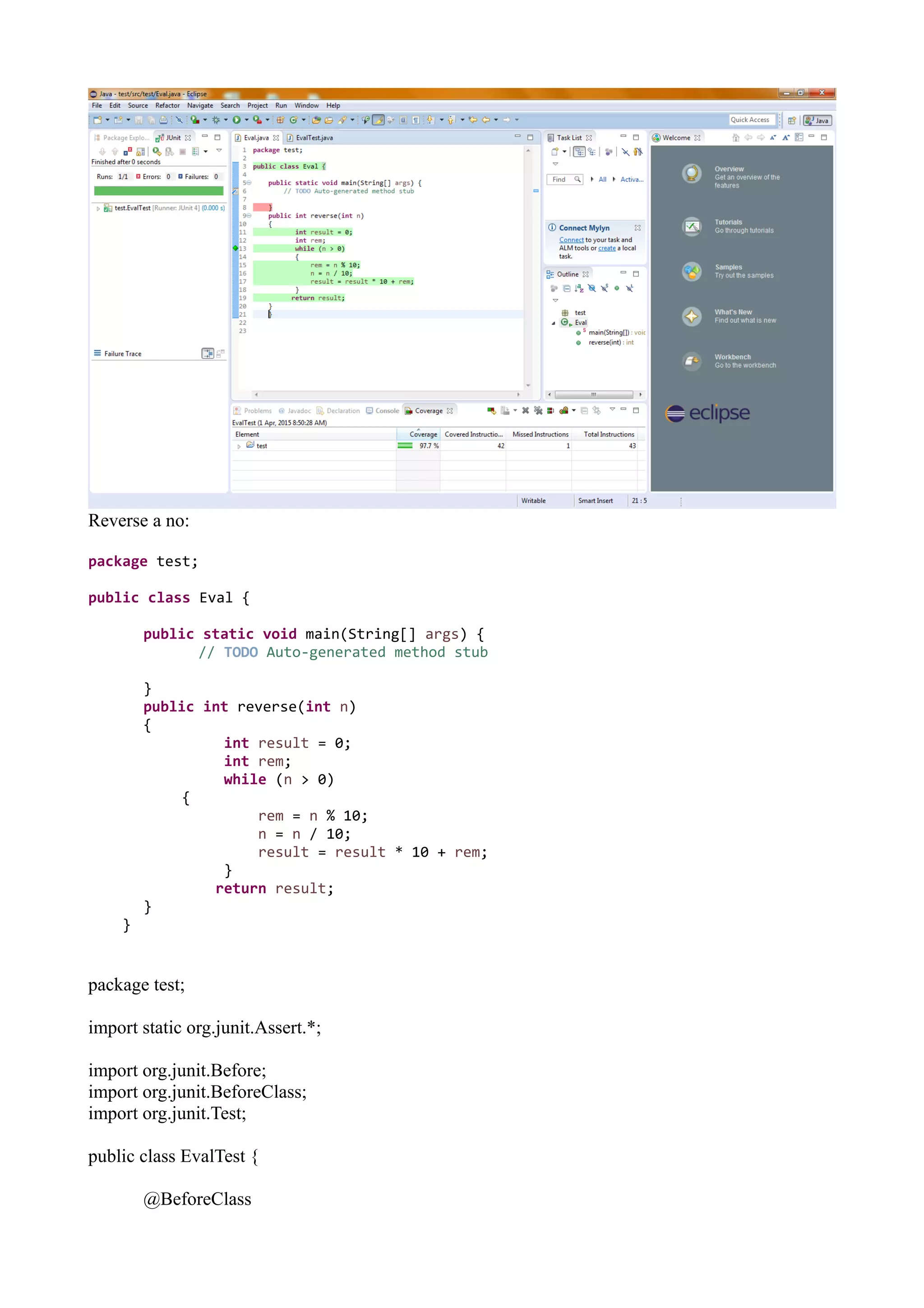
Task: Collapse the Eval class in Outline
Action: click(554, 323)
